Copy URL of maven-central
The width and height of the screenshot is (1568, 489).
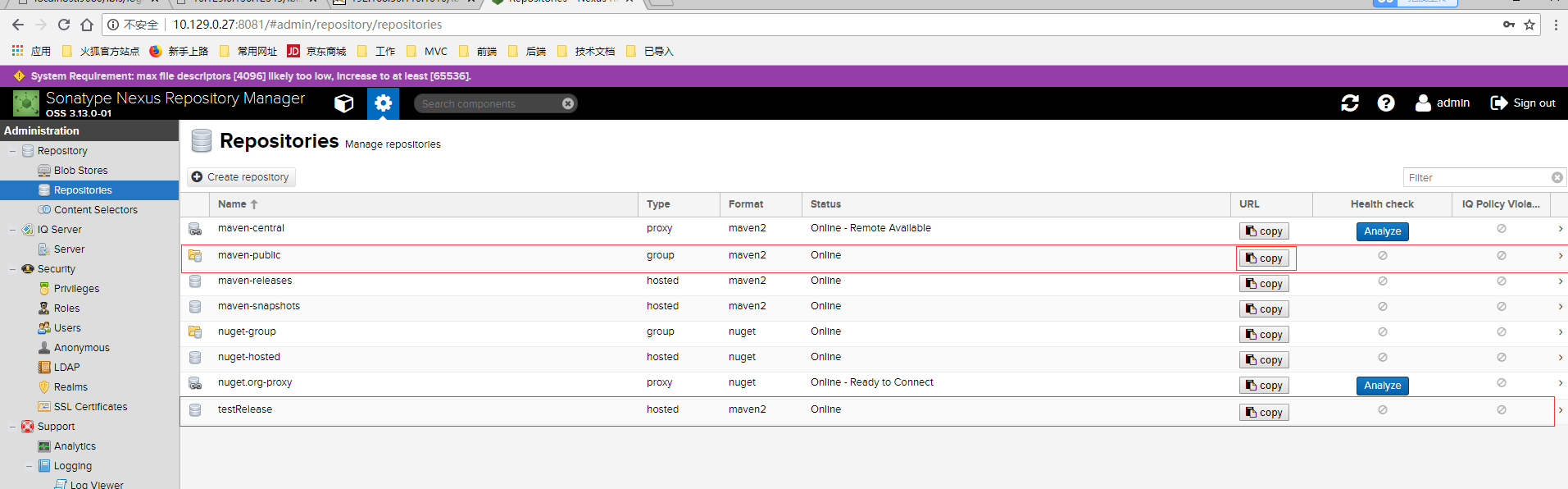[x=1264, y=231]
